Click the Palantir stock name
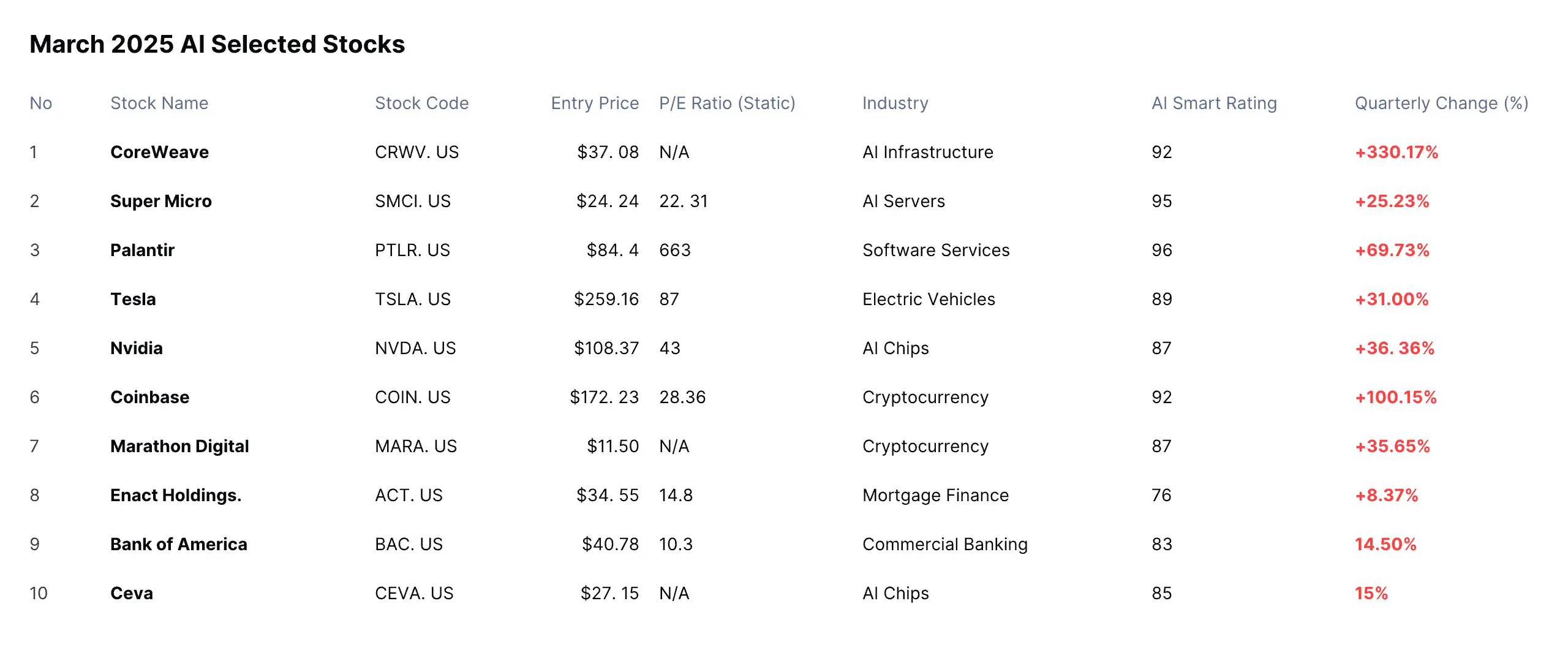Viewport: 1568px width, 647px height. click(x=142, y=250)
